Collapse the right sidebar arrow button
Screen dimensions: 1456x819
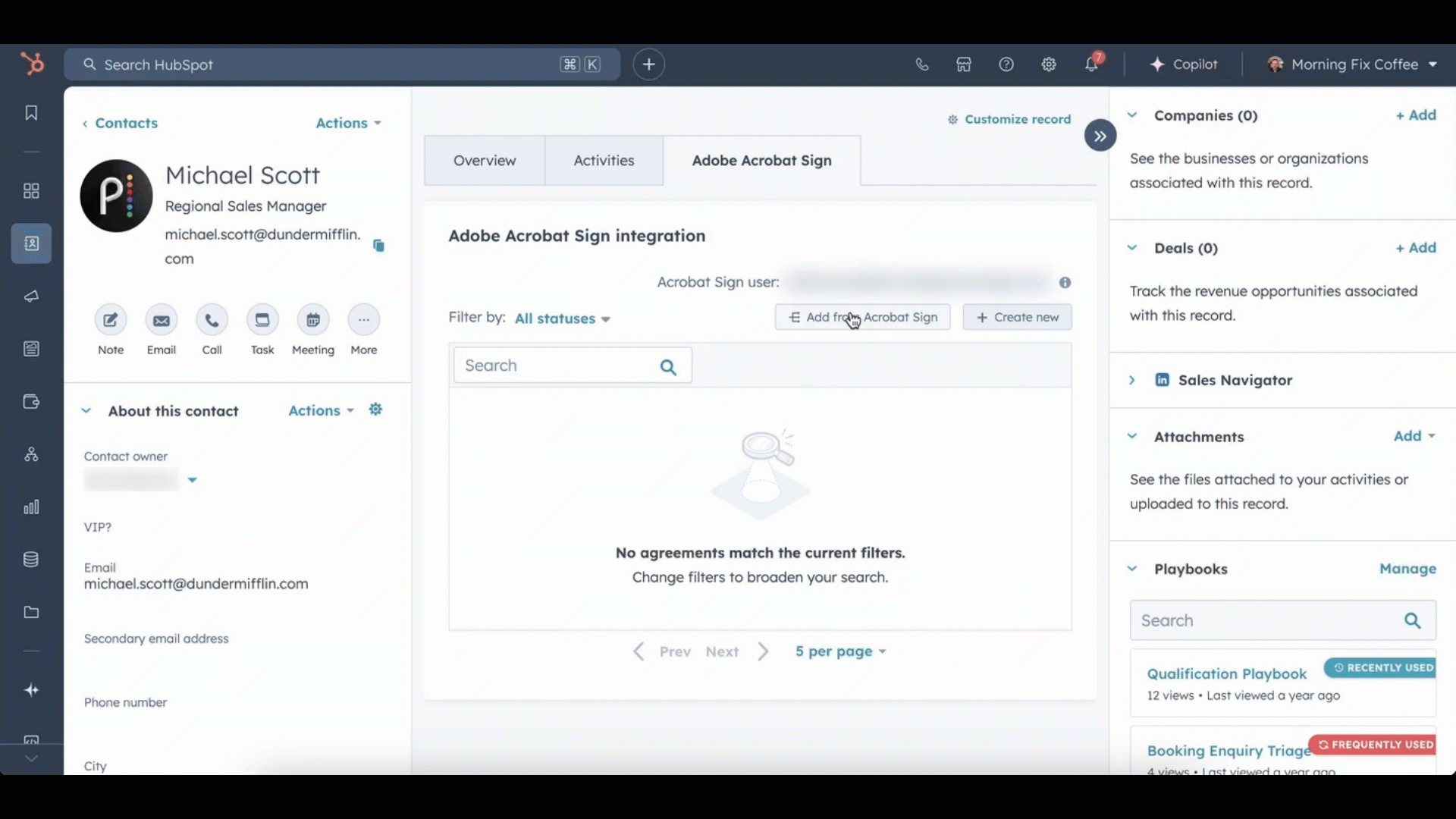pyautogui.click(x=1100, y=136)
